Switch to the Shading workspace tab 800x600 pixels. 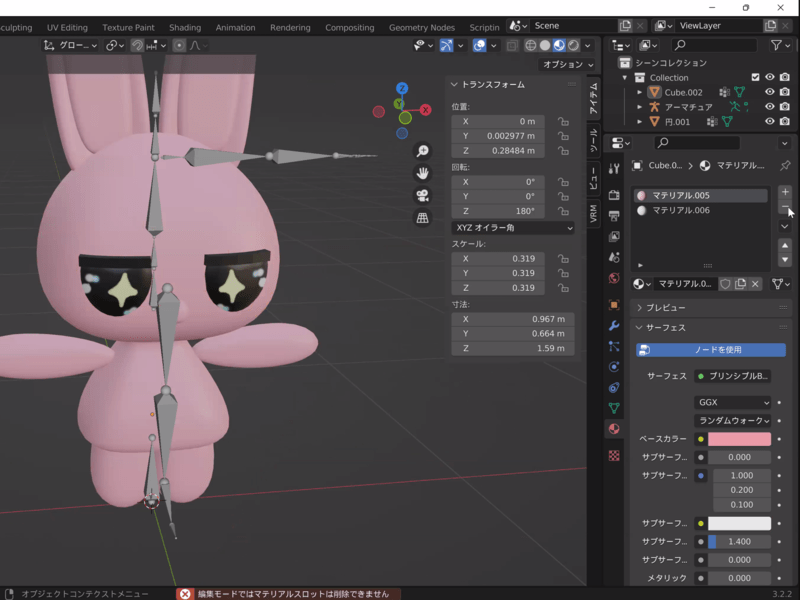click(x=185, y=27)
